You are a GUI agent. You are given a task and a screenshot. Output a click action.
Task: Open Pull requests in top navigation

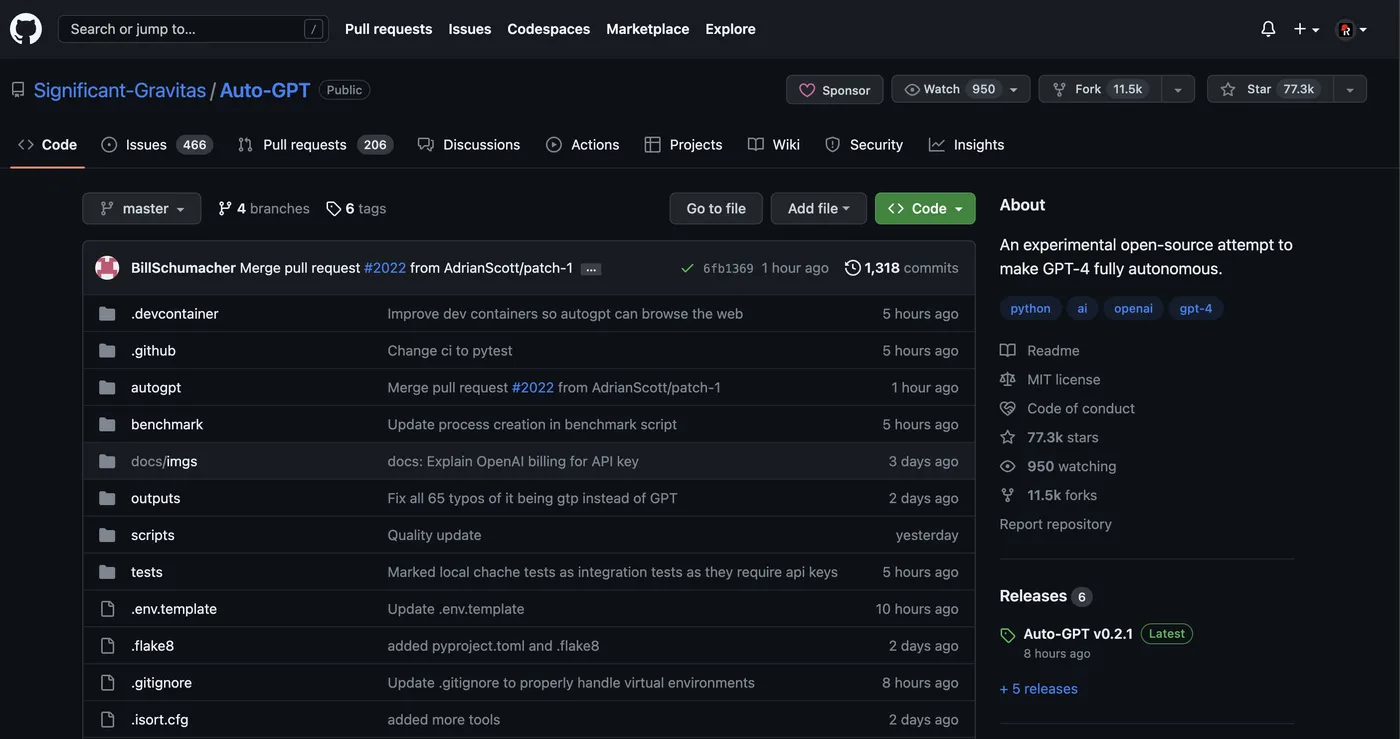coord(388,29)
